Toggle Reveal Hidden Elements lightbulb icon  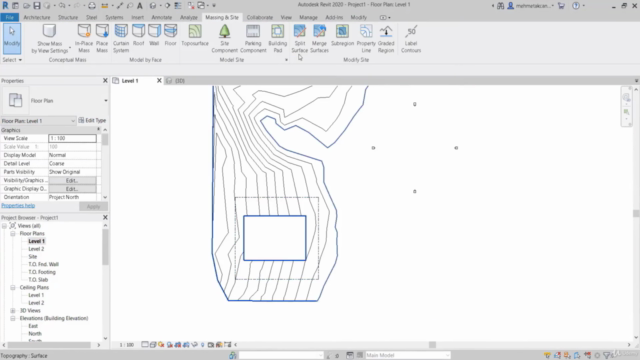202,345
